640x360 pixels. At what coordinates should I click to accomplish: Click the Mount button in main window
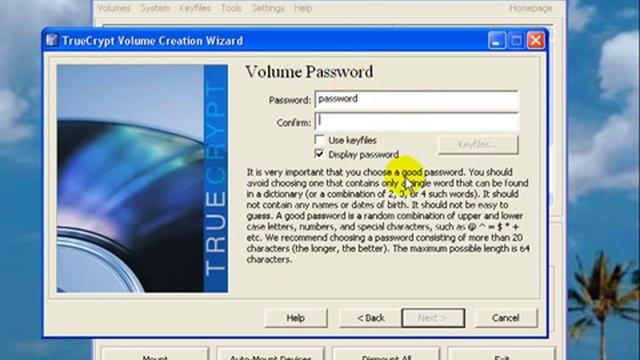[x=155, y=354]
